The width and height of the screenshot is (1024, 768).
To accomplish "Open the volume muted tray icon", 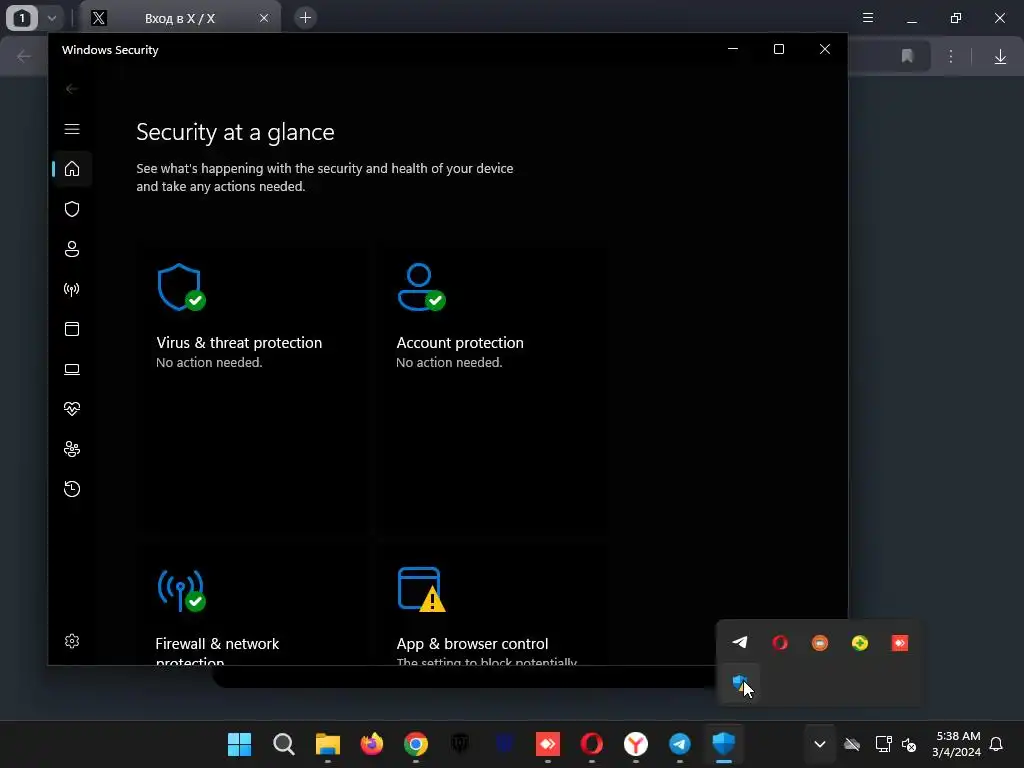I will point(909,744).
